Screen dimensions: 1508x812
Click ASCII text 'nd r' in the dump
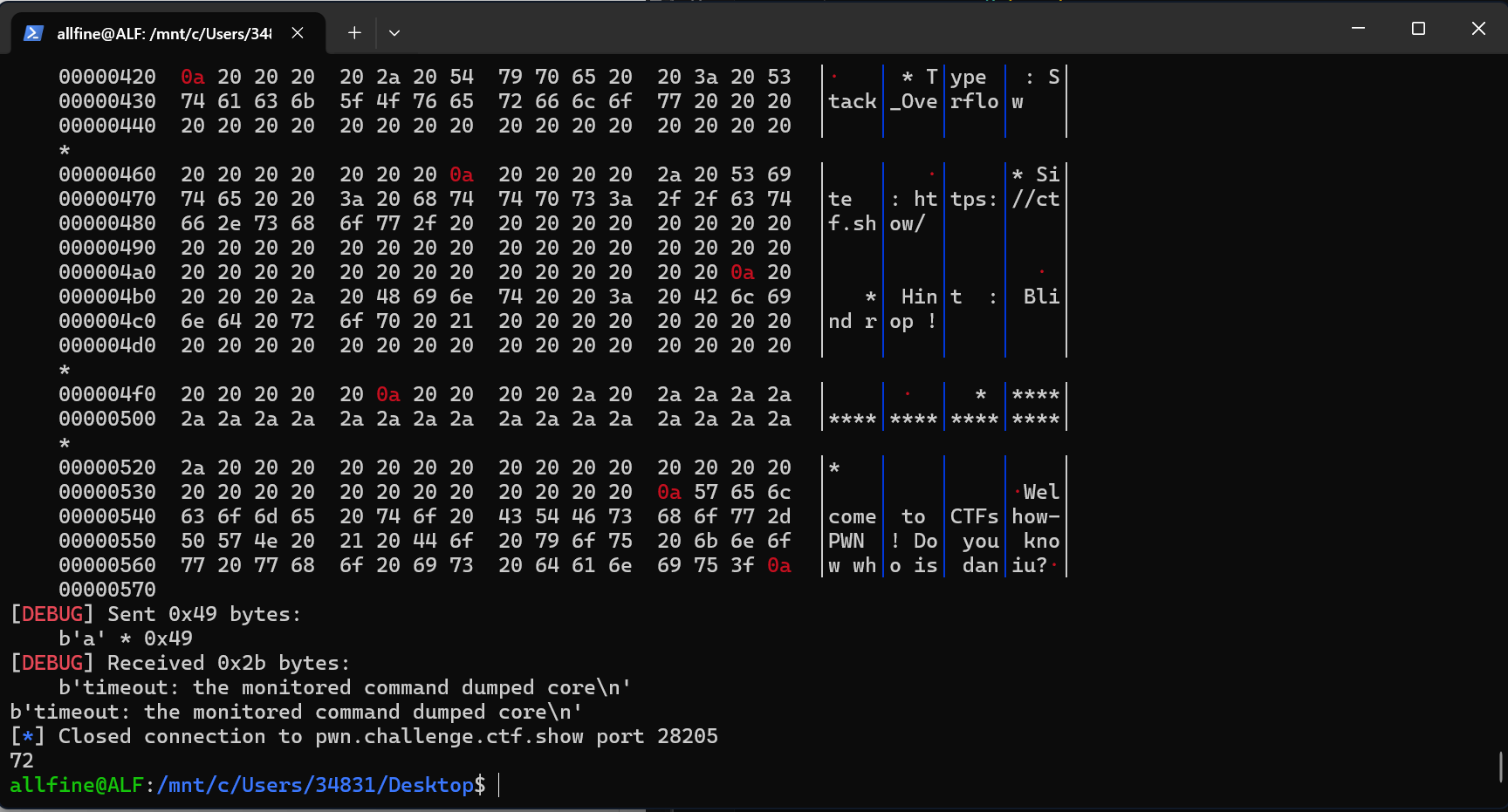pyautogui.click(x=853, y=321)
